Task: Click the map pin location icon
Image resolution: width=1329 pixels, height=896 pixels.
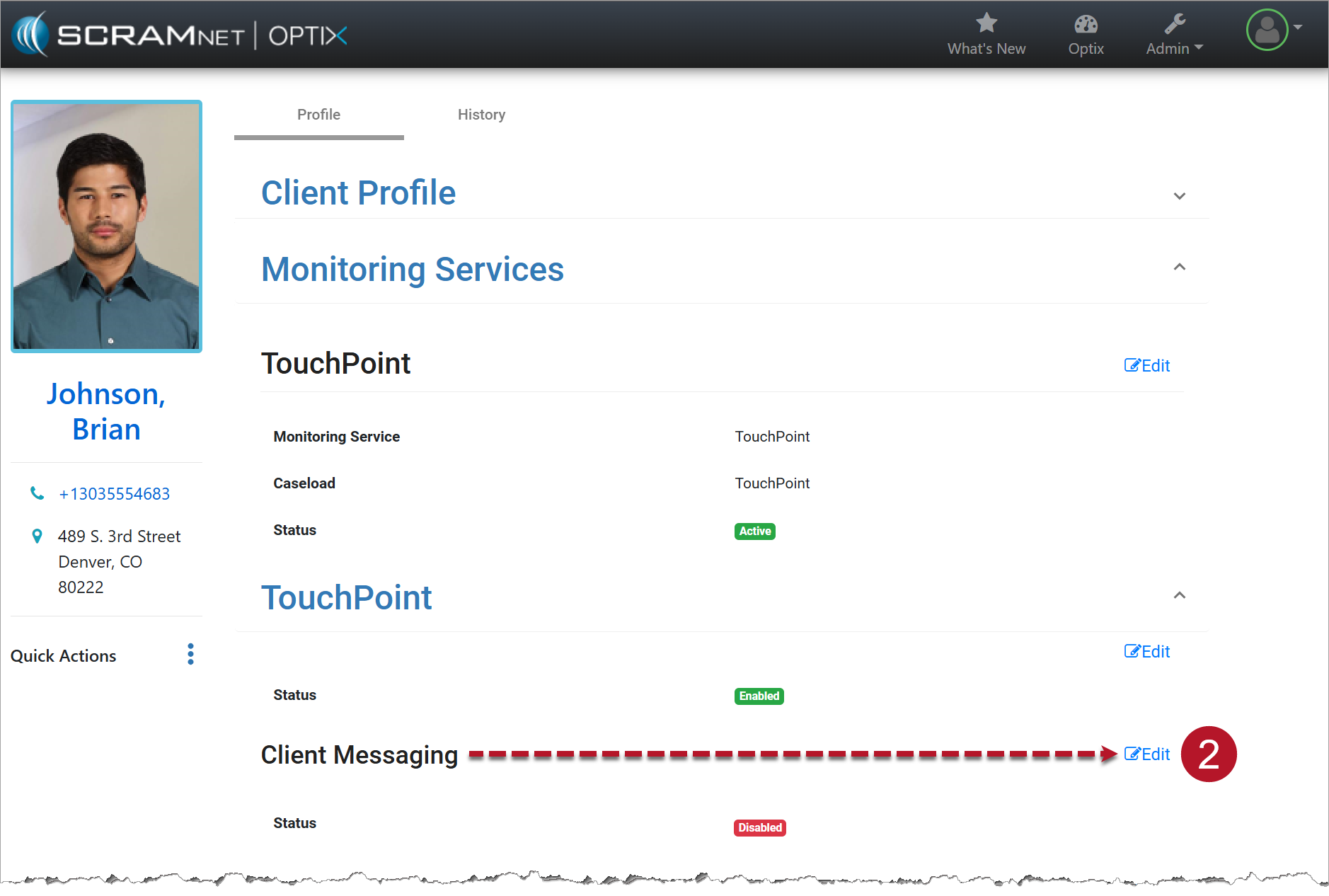Action: [x=37, y=536]
